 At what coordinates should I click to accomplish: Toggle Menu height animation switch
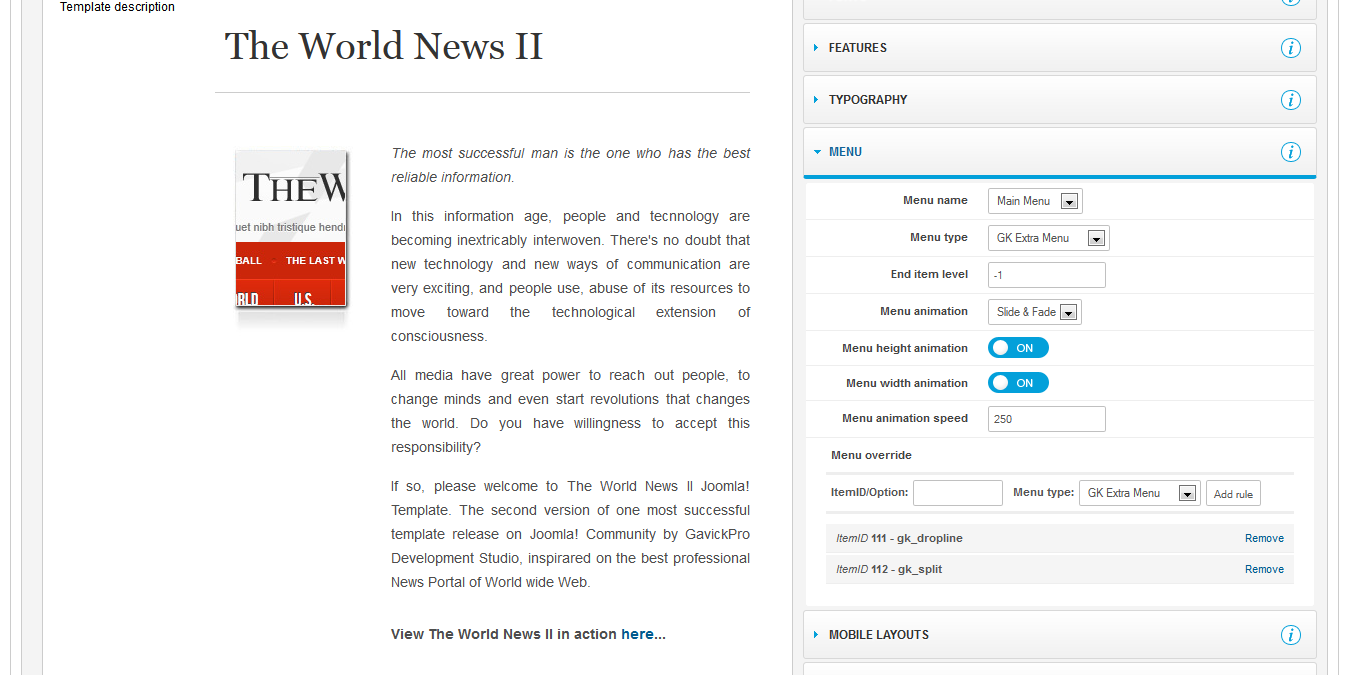tap(1018, 348)
